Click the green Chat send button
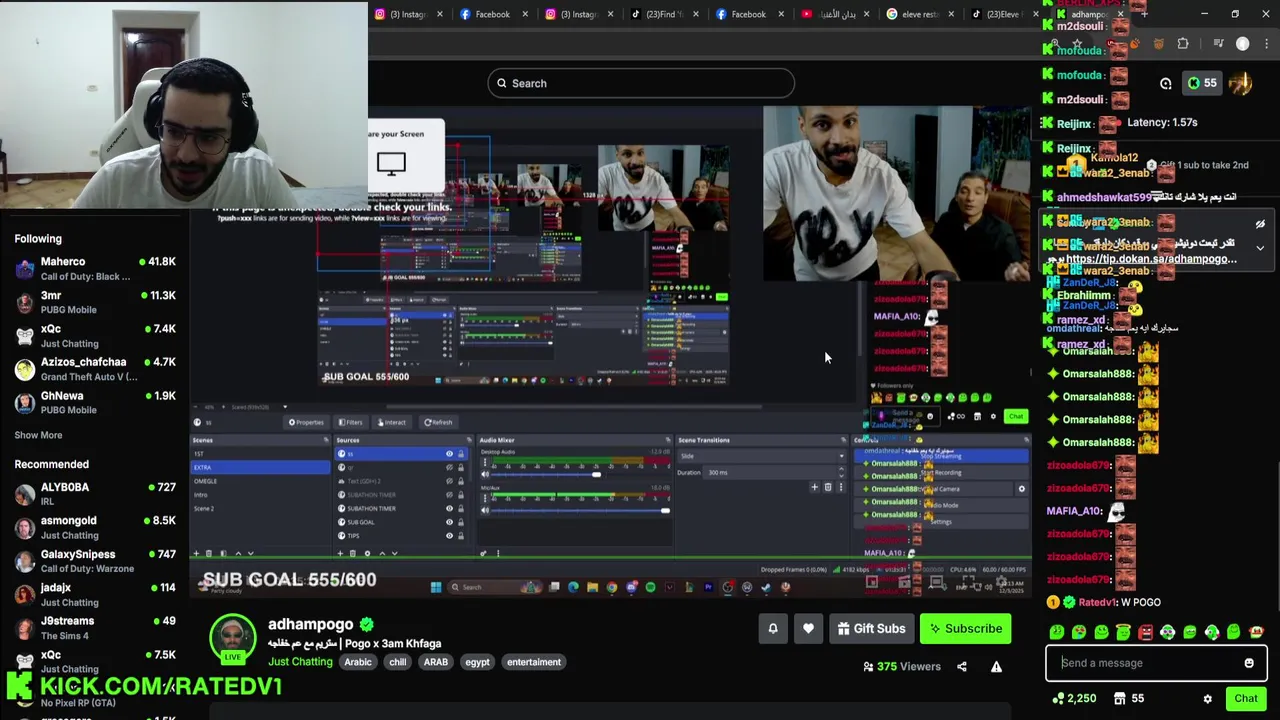 point(1246,699)
